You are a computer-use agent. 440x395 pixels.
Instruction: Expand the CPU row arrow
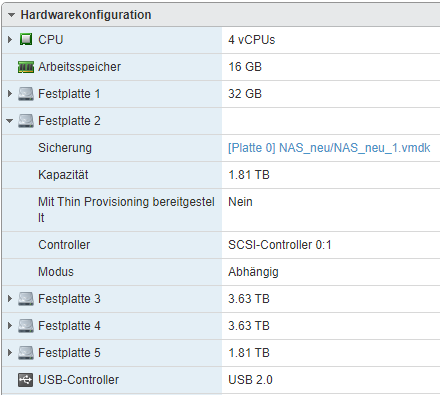pos(10,40)
